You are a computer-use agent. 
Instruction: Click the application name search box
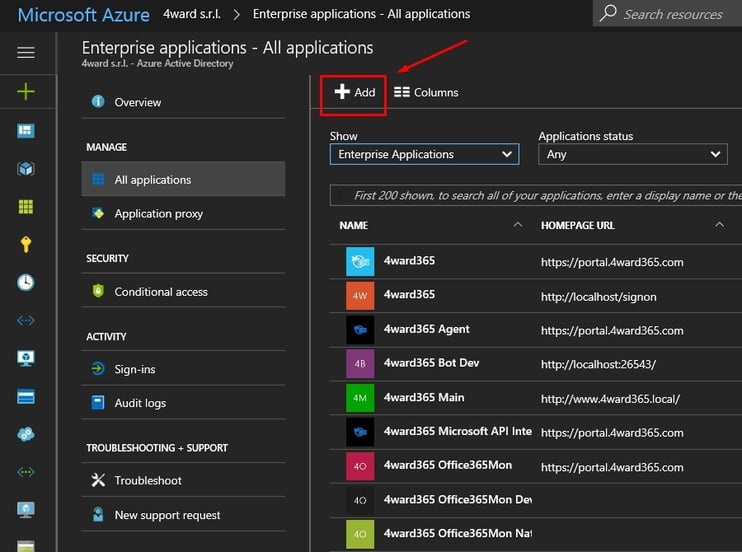click(x=536, y=195)
